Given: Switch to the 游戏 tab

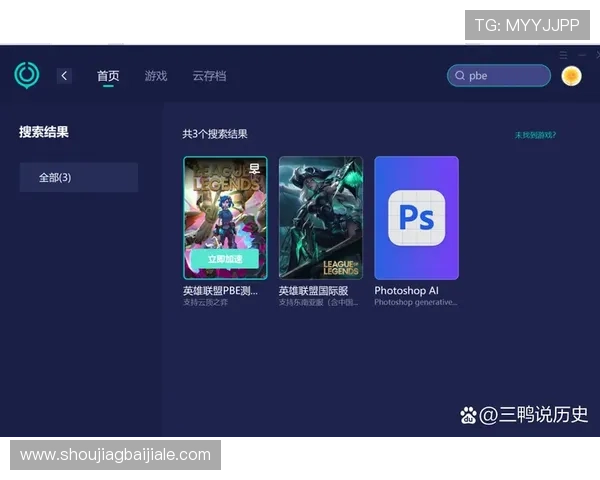Looking at the screenshot, I should pyautogui.click(x=156, y=76).
